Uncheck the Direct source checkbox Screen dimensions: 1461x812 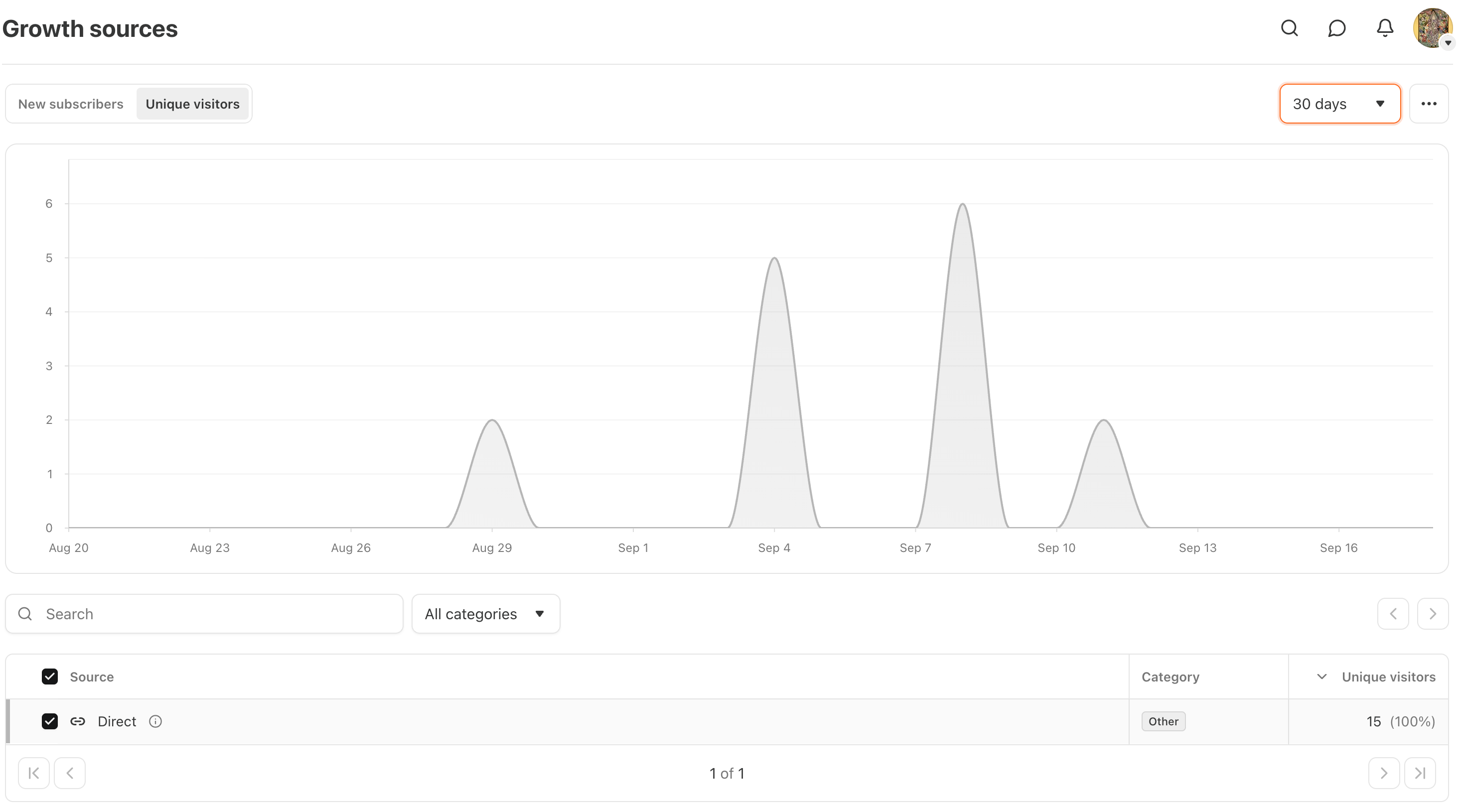click(x=50, y=721)
